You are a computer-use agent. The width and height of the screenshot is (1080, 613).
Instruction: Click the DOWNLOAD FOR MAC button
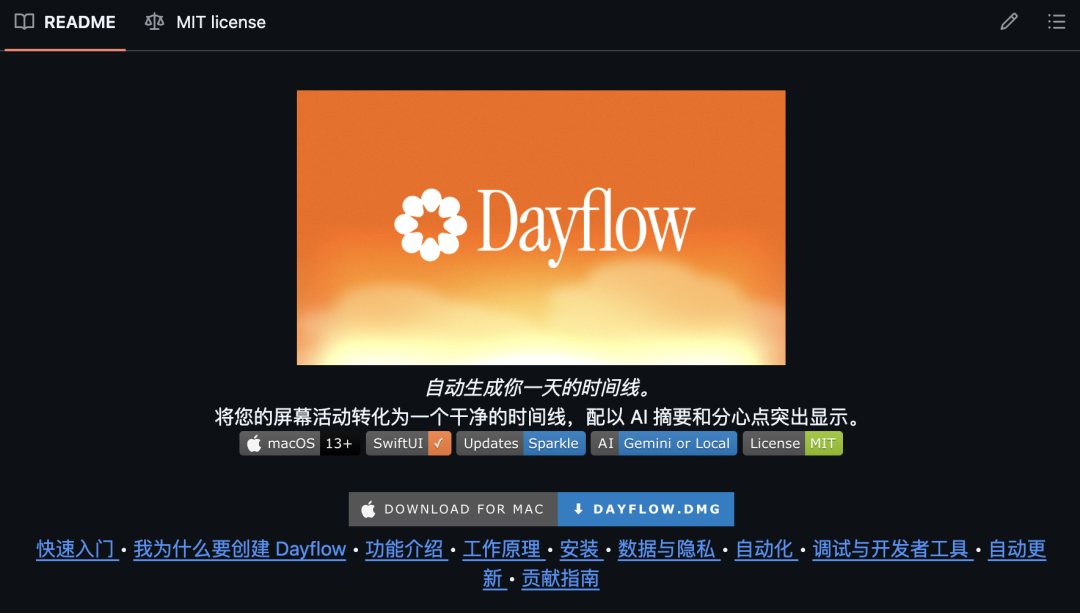[452, 509]
